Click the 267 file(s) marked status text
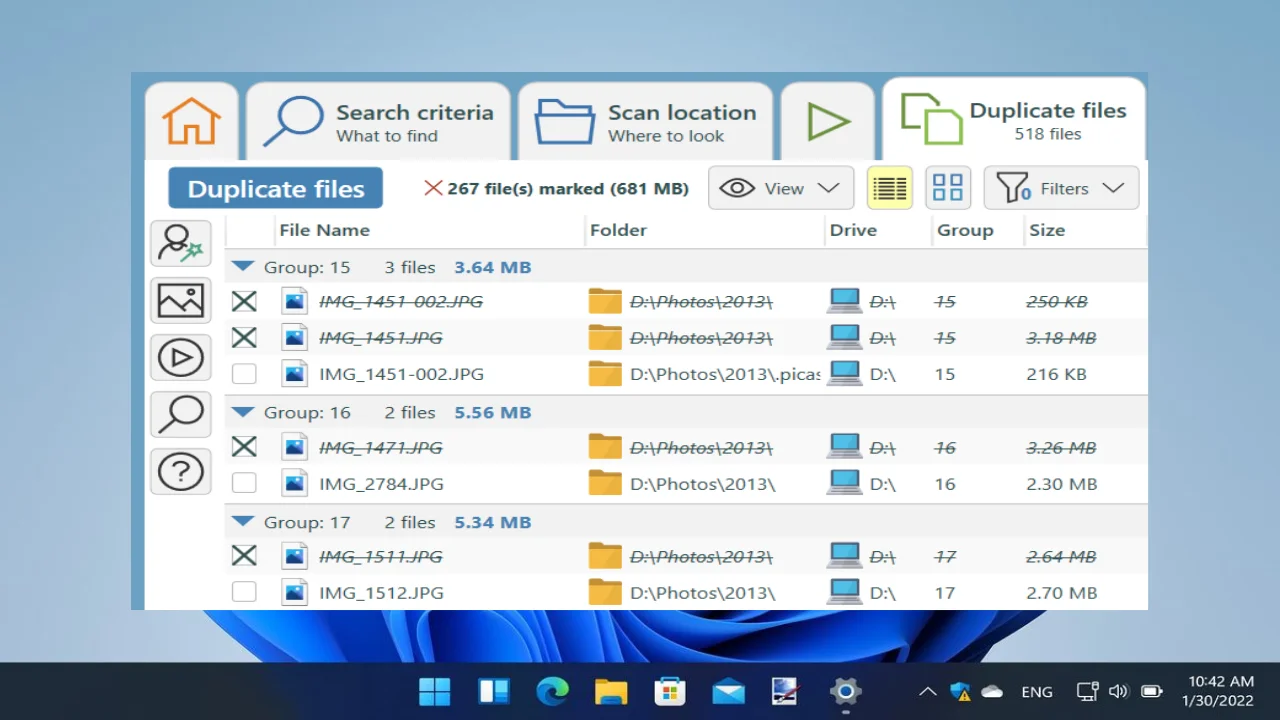 point(567,188)
